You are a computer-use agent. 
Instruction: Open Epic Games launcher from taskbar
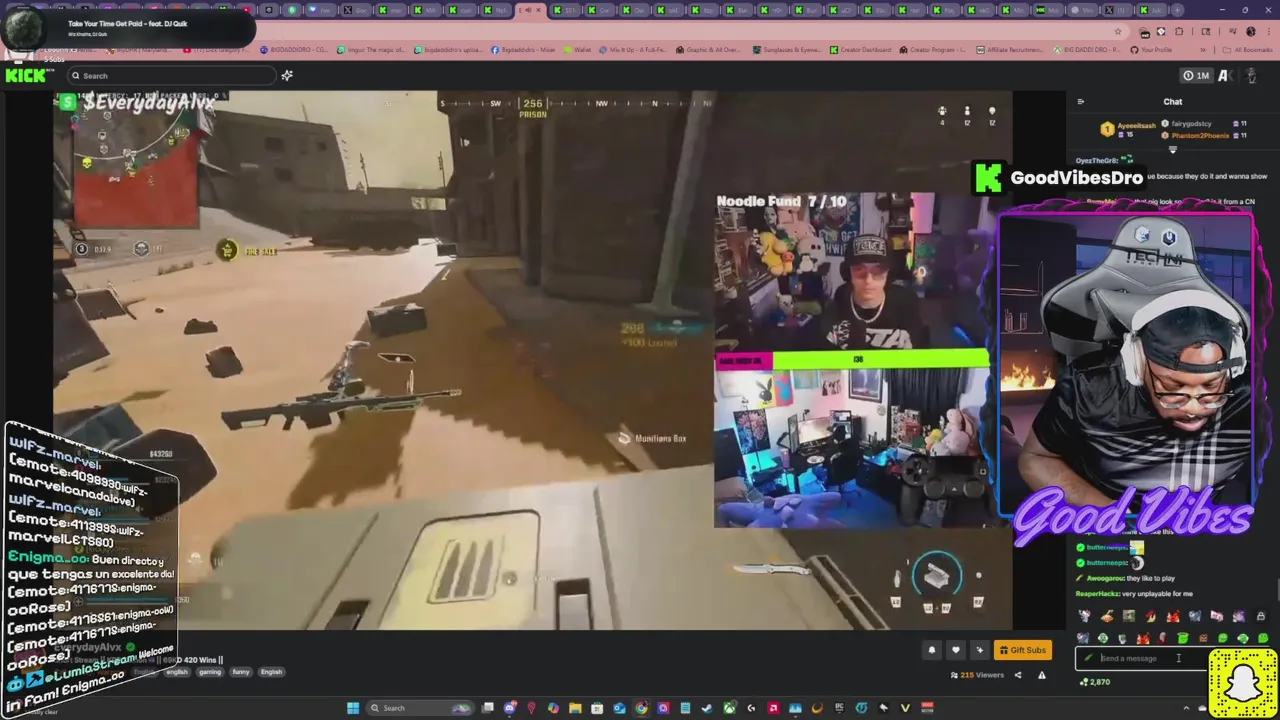(839, 708)
